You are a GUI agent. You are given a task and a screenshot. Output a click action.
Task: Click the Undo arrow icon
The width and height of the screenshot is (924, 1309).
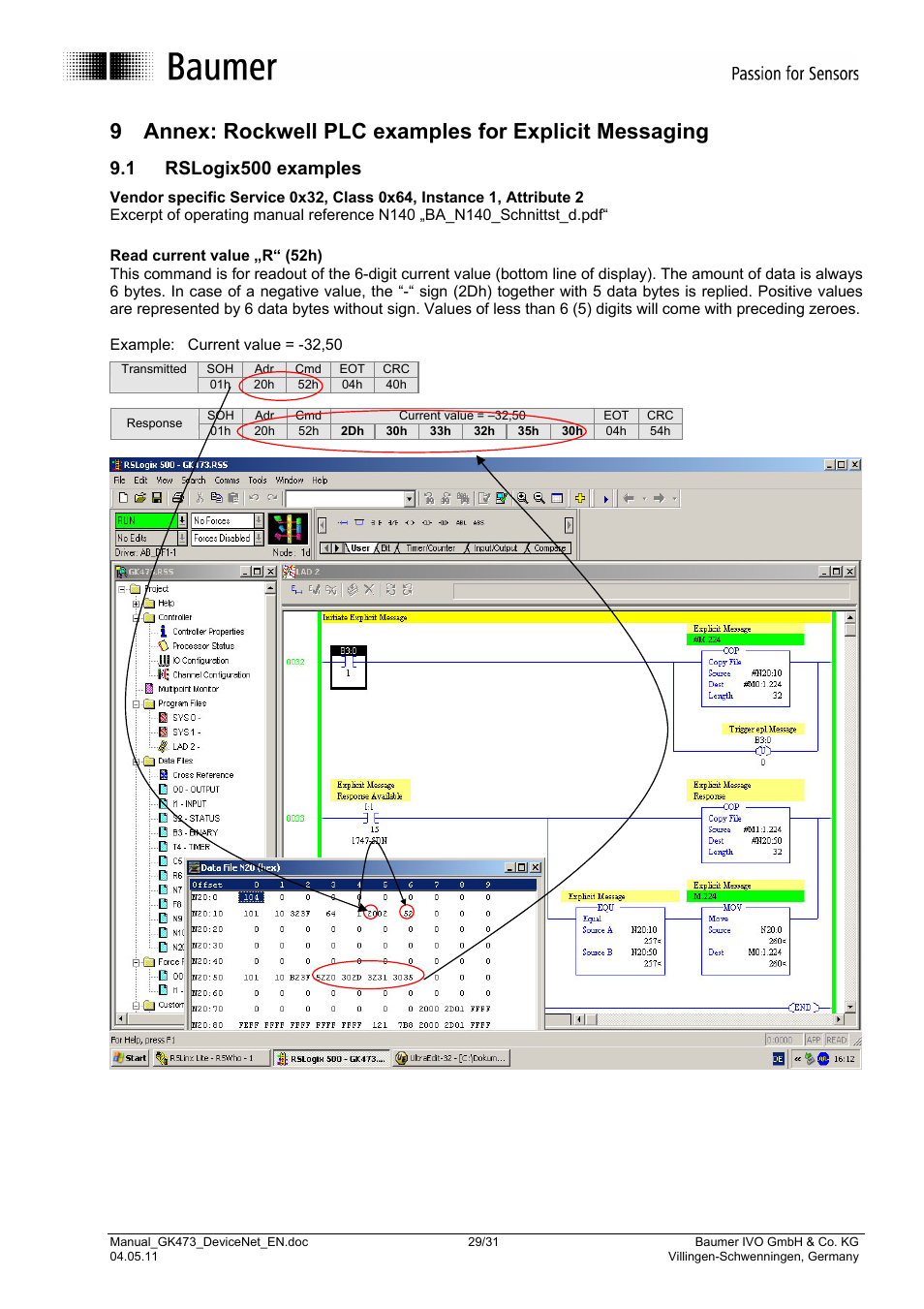point(254,498)
